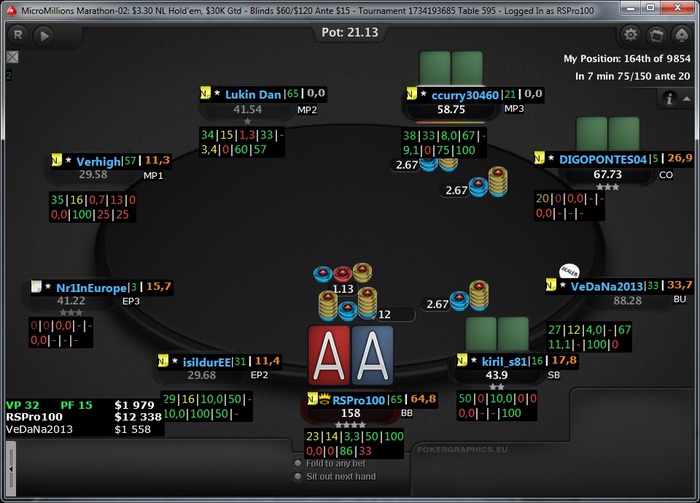Open table settings via the gear icon

click(630, 34)
